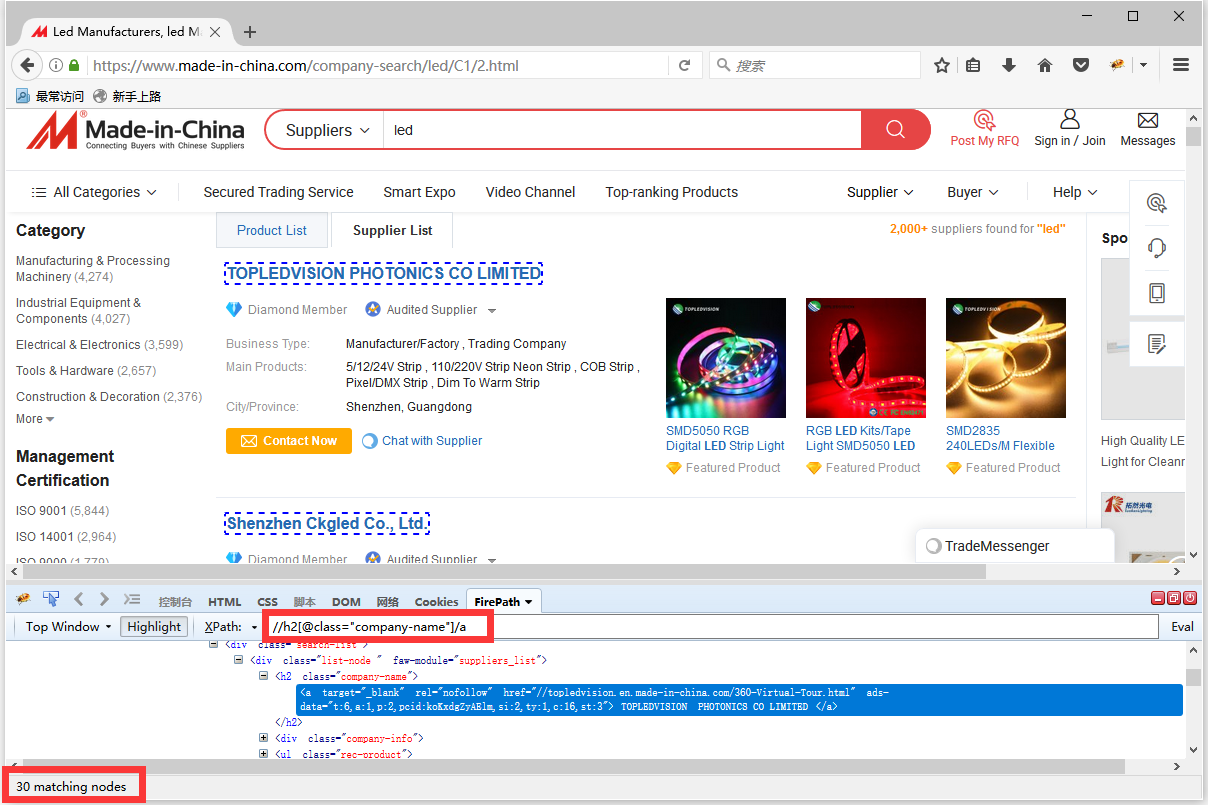Click the red magnifier search button
Screen dimensions: 1208x805
coord(895,130)
